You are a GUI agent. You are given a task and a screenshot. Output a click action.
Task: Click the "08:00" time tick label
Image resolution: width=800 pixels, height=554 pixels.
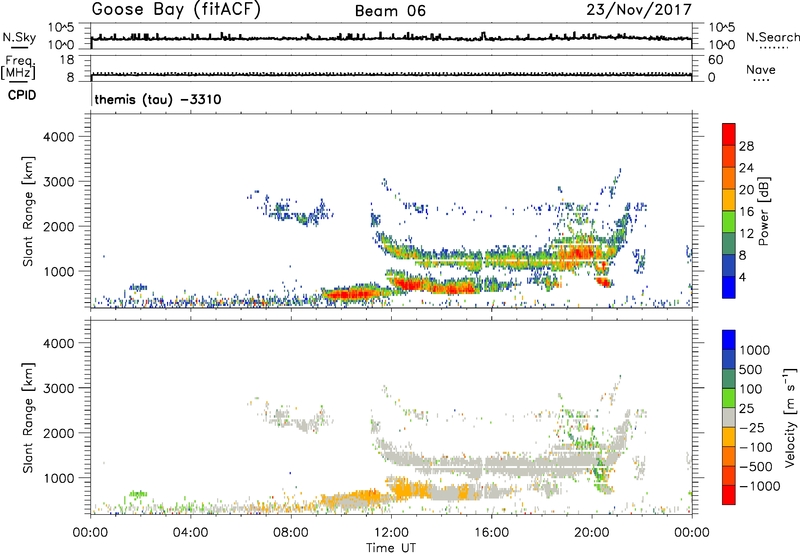(291, 533)
